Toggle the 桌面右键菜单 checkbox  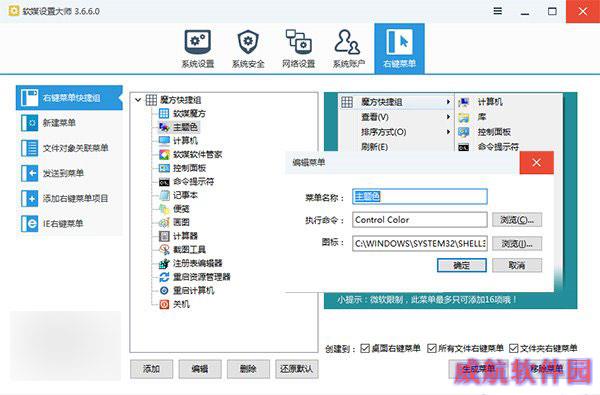[365, 348]
